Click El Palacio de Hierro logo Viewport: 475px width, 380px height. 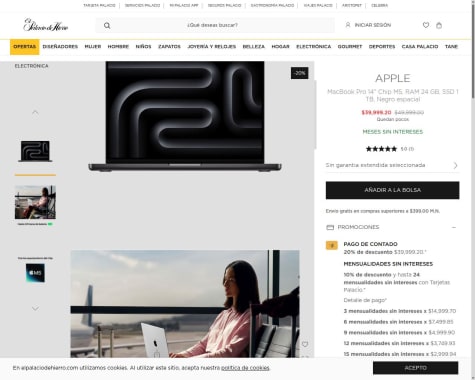tap(46, 25)
